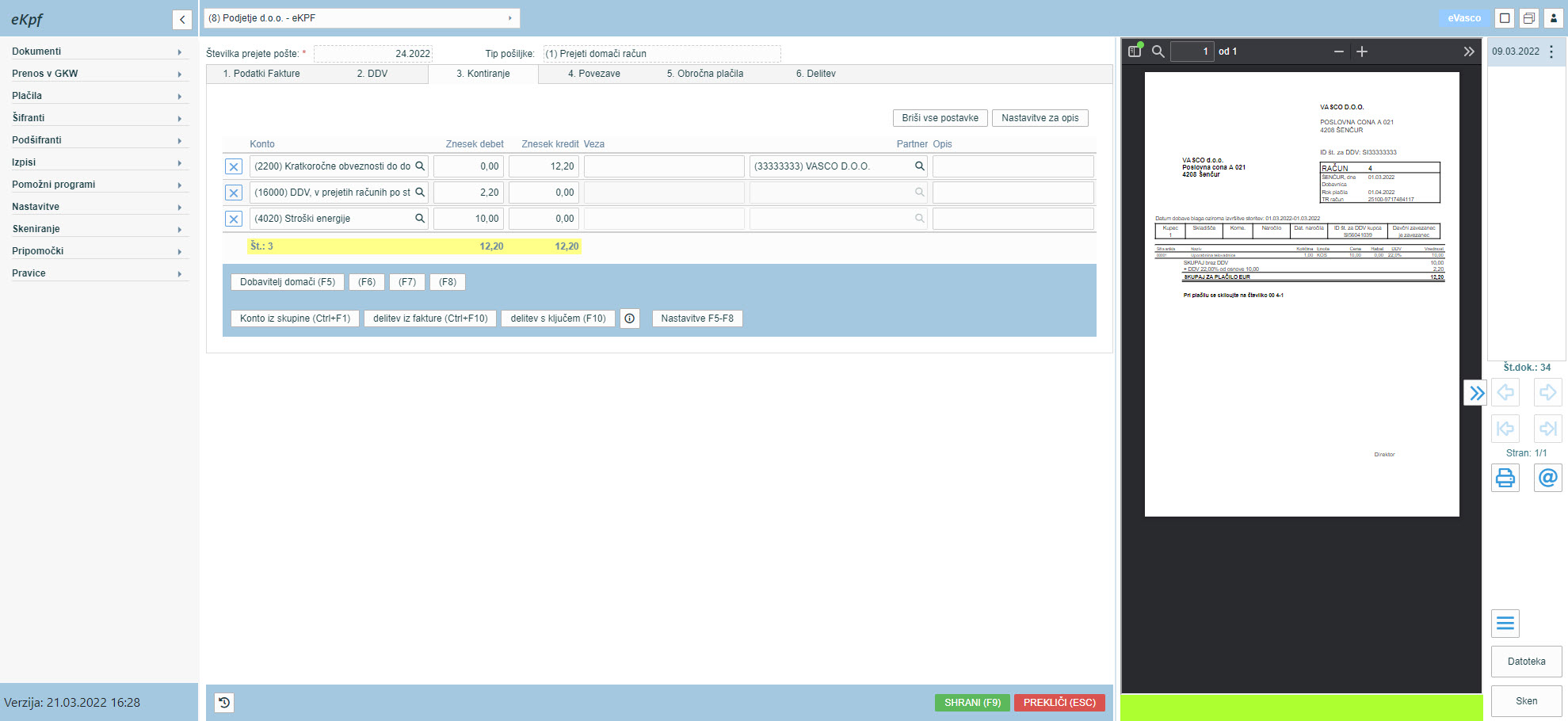Open the Pravice menu
The width and height of the screenshot is (1568, 721).
[99, 273]
